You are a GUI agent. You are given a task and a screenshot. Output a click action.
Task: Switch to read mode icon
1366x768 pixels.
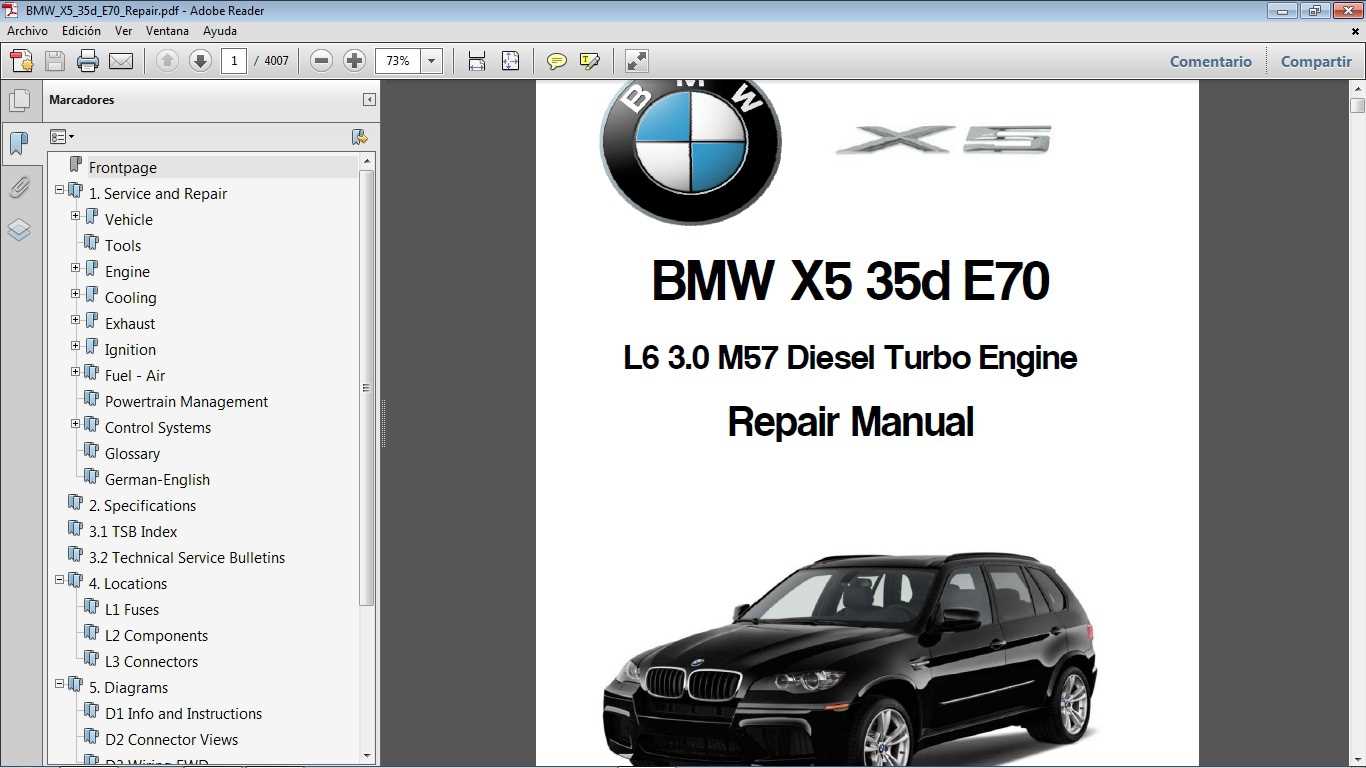pos(637,61)
